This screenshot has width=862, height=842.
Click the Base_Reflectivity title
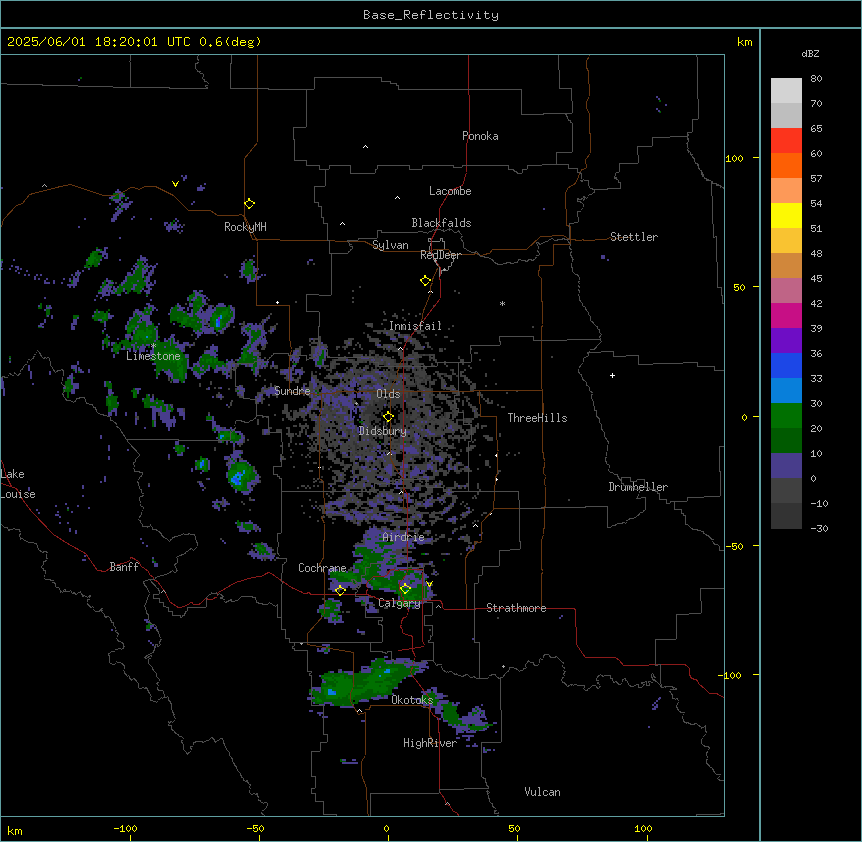pos(431,15)
